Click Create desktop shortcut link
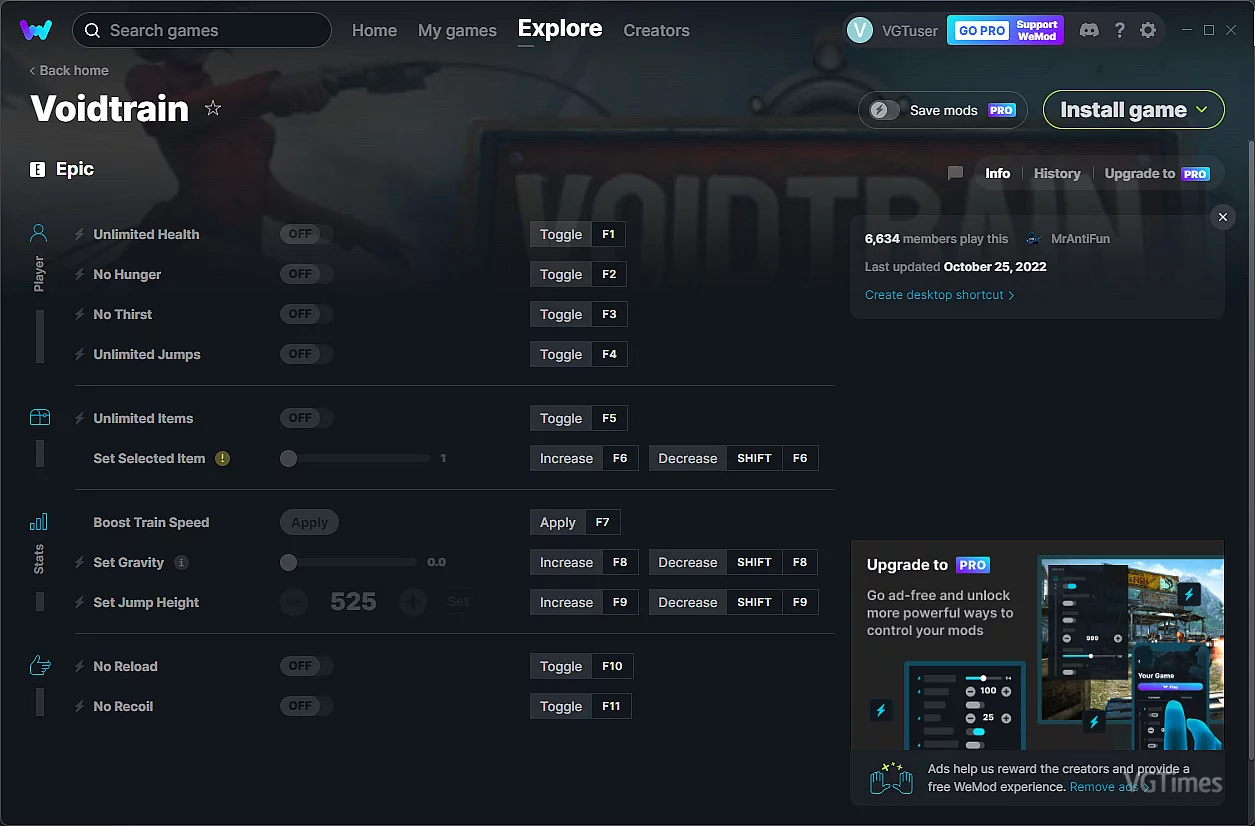The width and height of the screenshot is (1255, 826). tap(940, 295)
